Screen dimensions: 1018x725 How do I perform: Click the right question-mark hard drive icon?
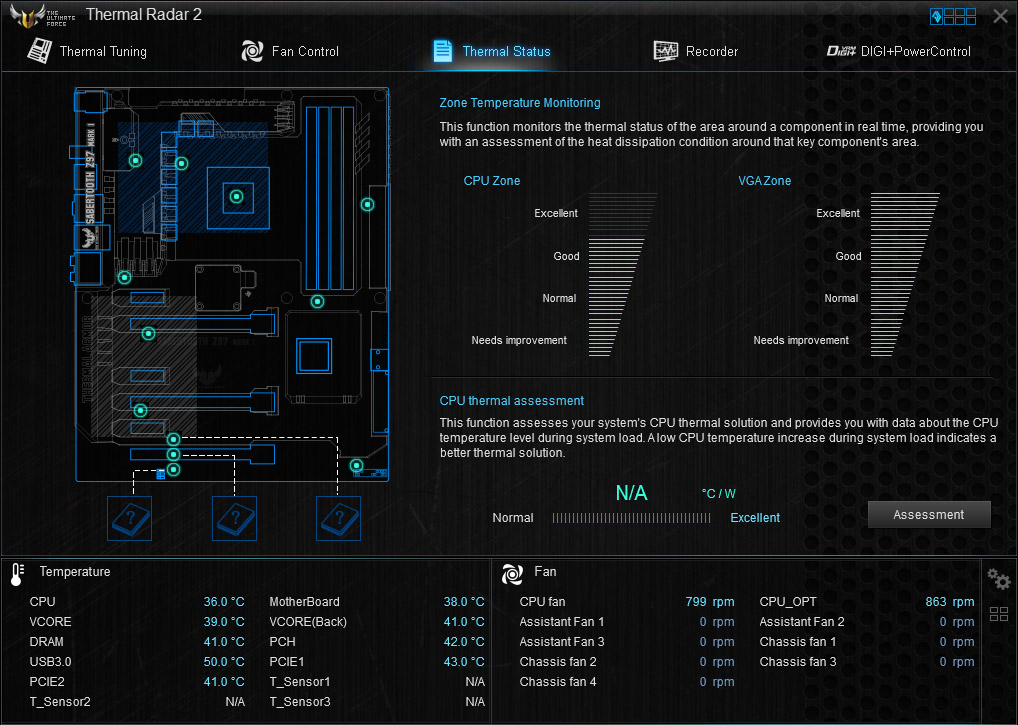click(x=338, y=518)
